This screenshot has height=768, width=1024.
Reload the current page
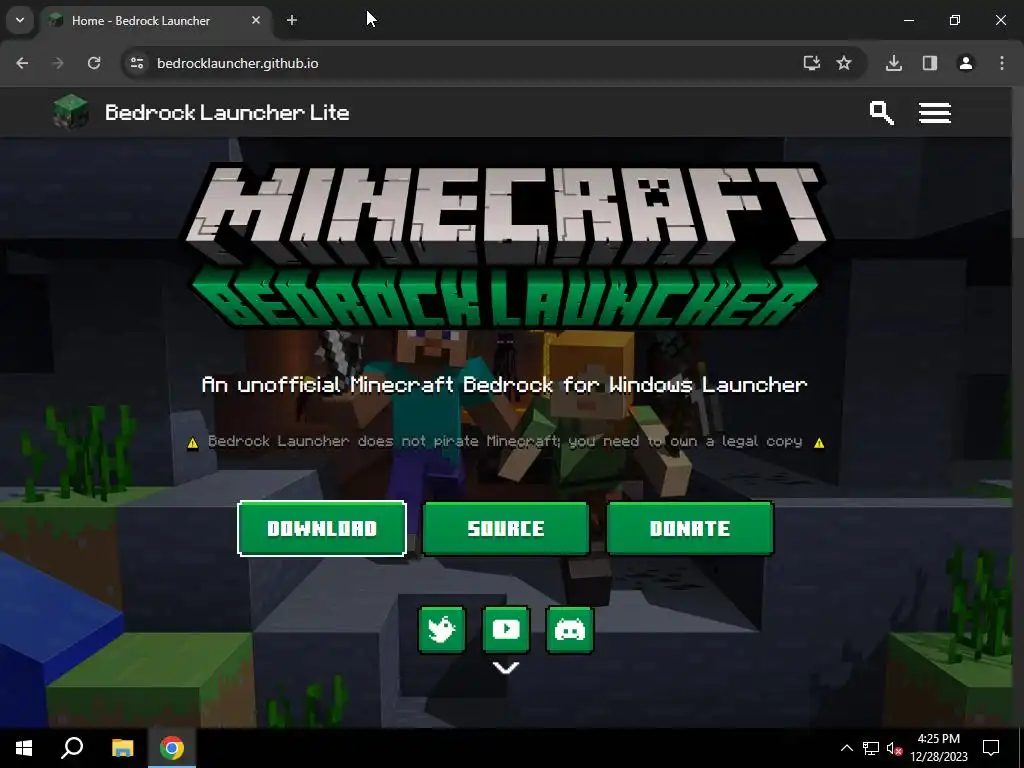(94, 63)
